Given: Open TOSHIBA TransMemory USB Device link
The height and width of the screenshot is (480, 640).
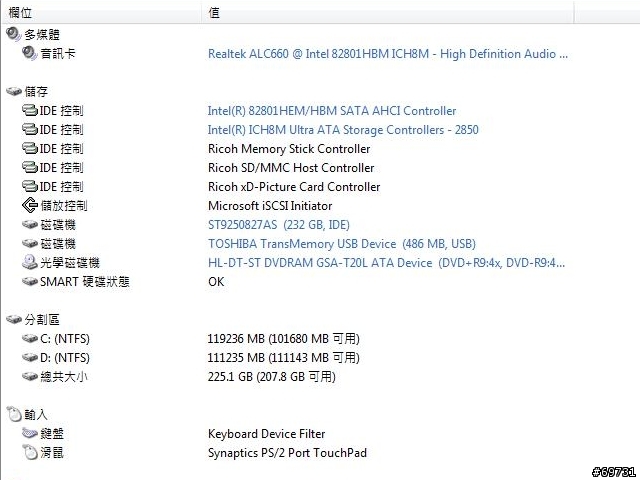Looking at the screenshot, I should pyautogui.click(x=342, y=244).
